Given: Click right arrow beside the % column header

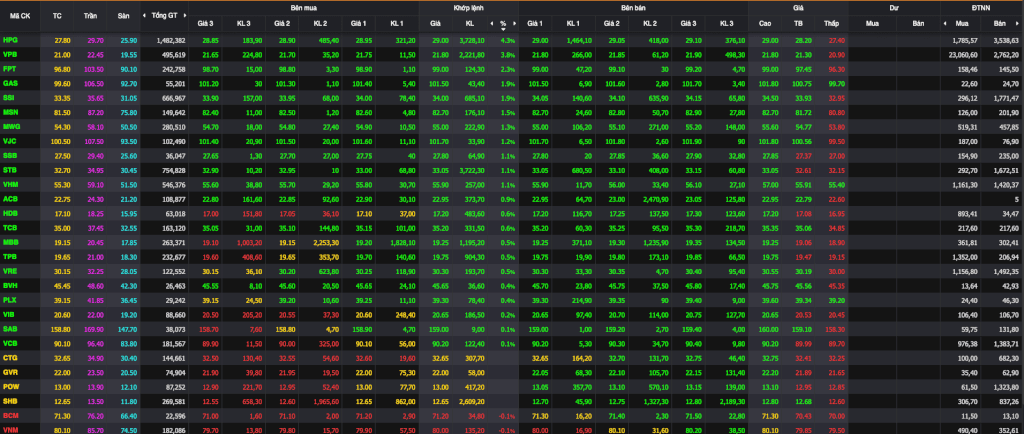Looking at the screenshot, I should 515,23.
